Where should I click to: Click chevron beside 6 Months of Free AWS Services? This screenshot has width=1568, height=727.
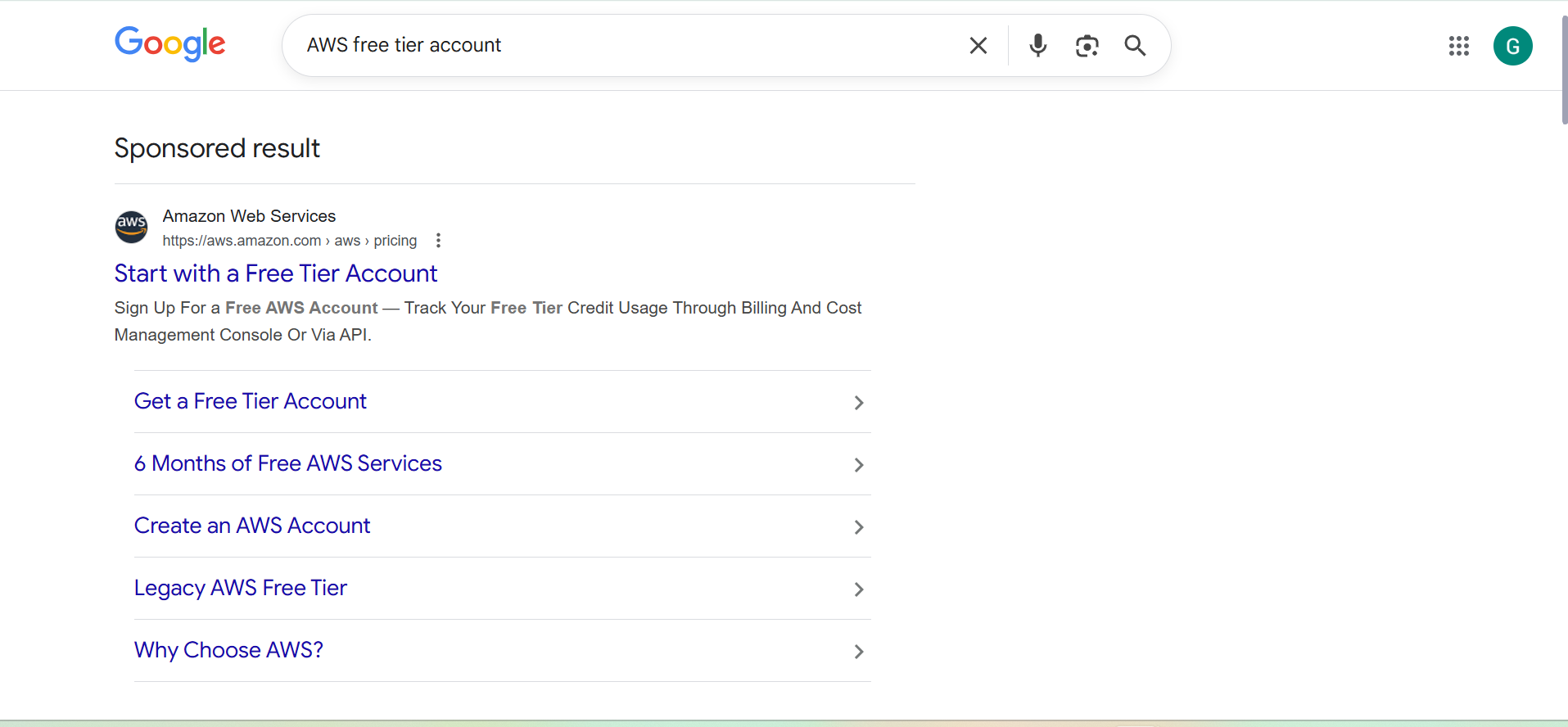pyautogui.click(x=859, y=465)
